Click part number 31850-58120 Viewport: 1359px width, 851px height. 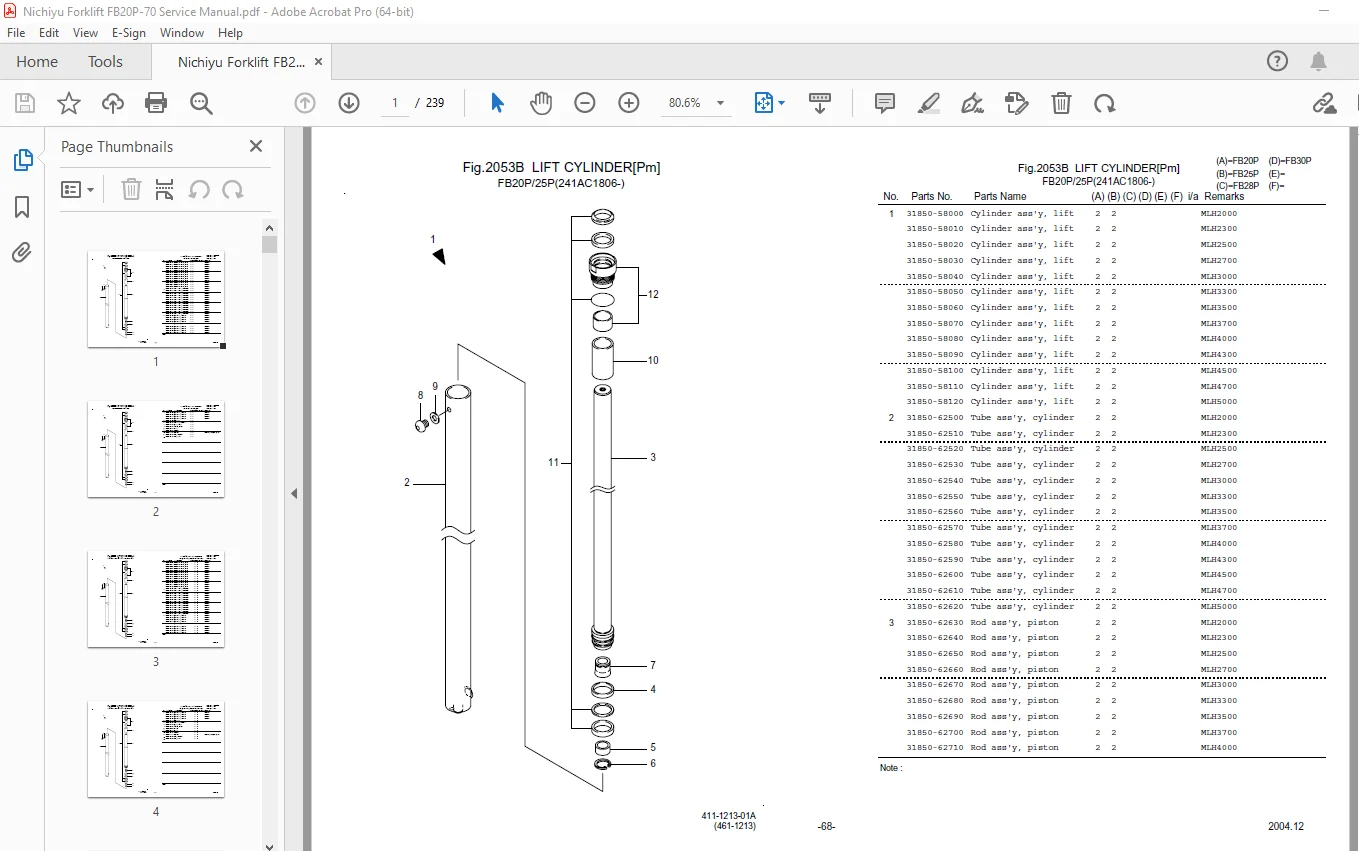935,402
